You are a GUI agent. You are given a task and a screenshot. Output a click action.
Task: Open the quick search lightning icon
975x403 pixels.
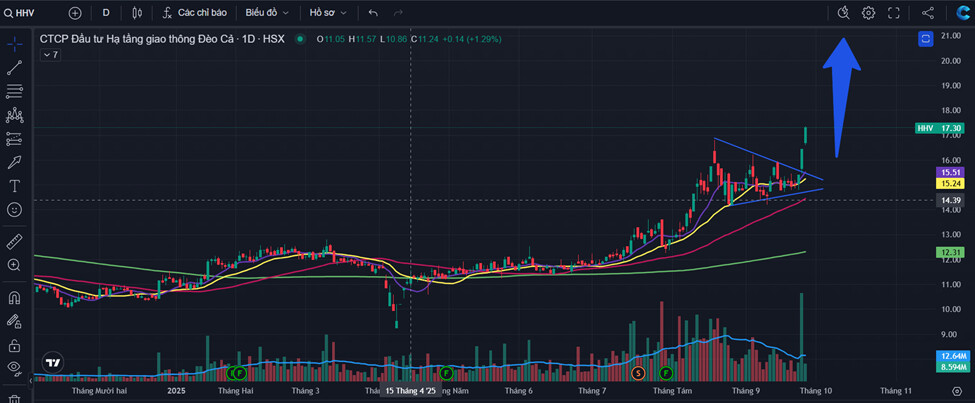click(843, 12)
